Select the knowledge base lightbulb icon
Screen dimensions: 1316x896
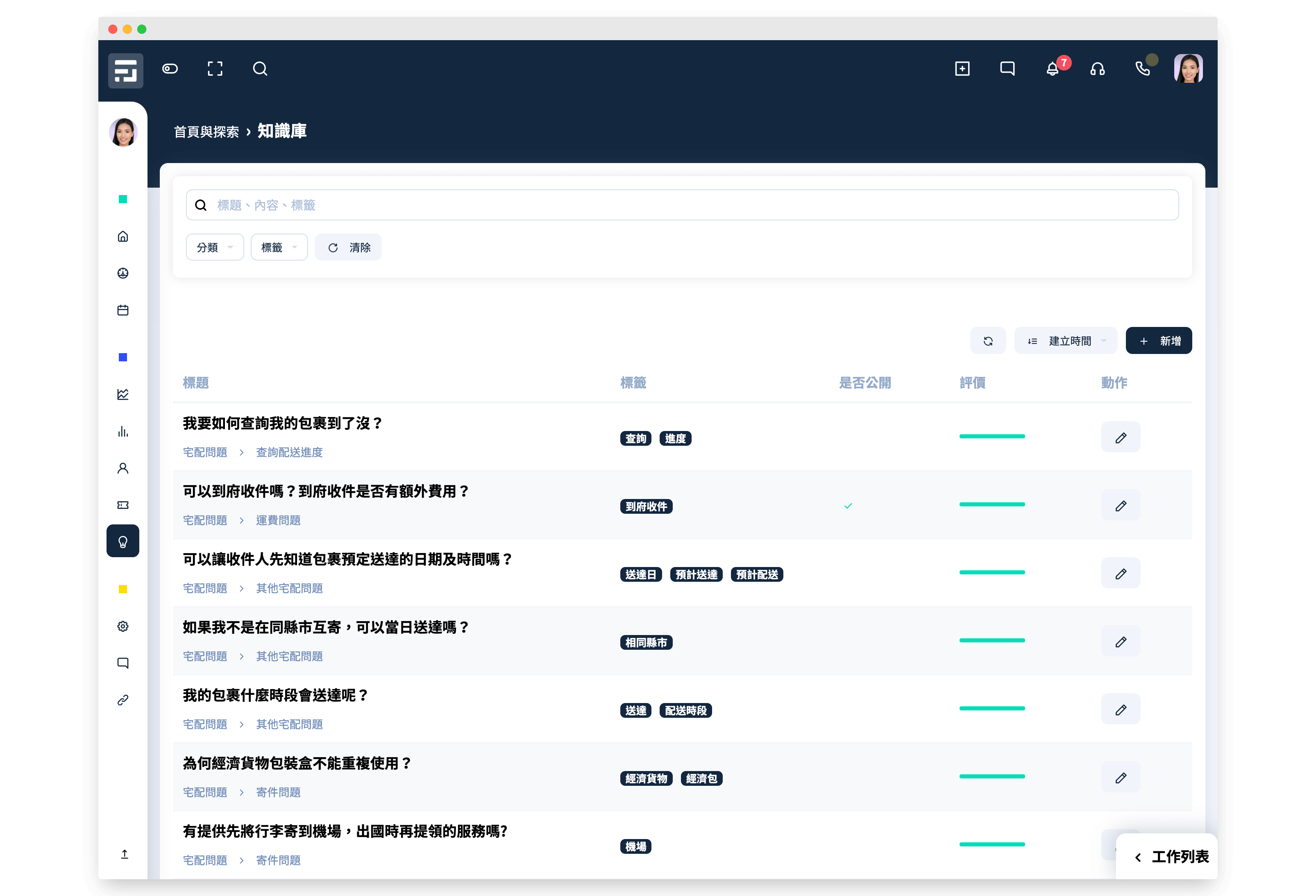coord(123,542)
